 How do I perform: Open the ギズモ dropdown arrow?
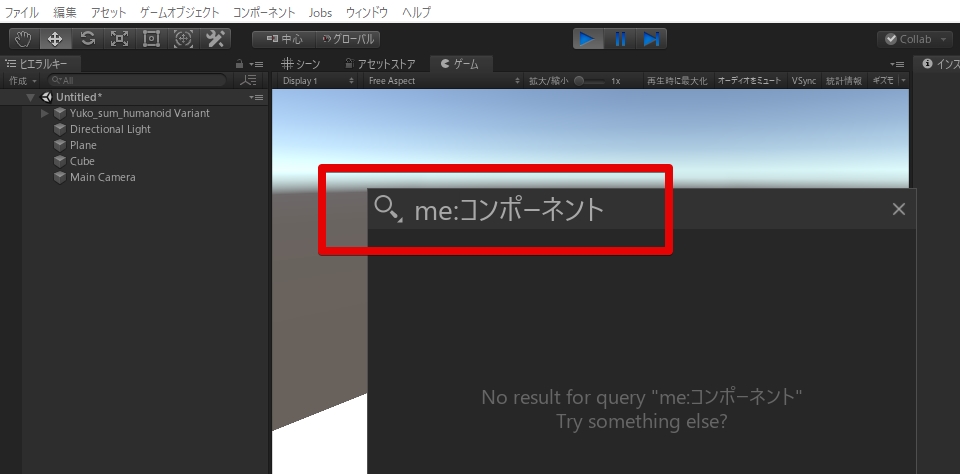tap(903, 81)
